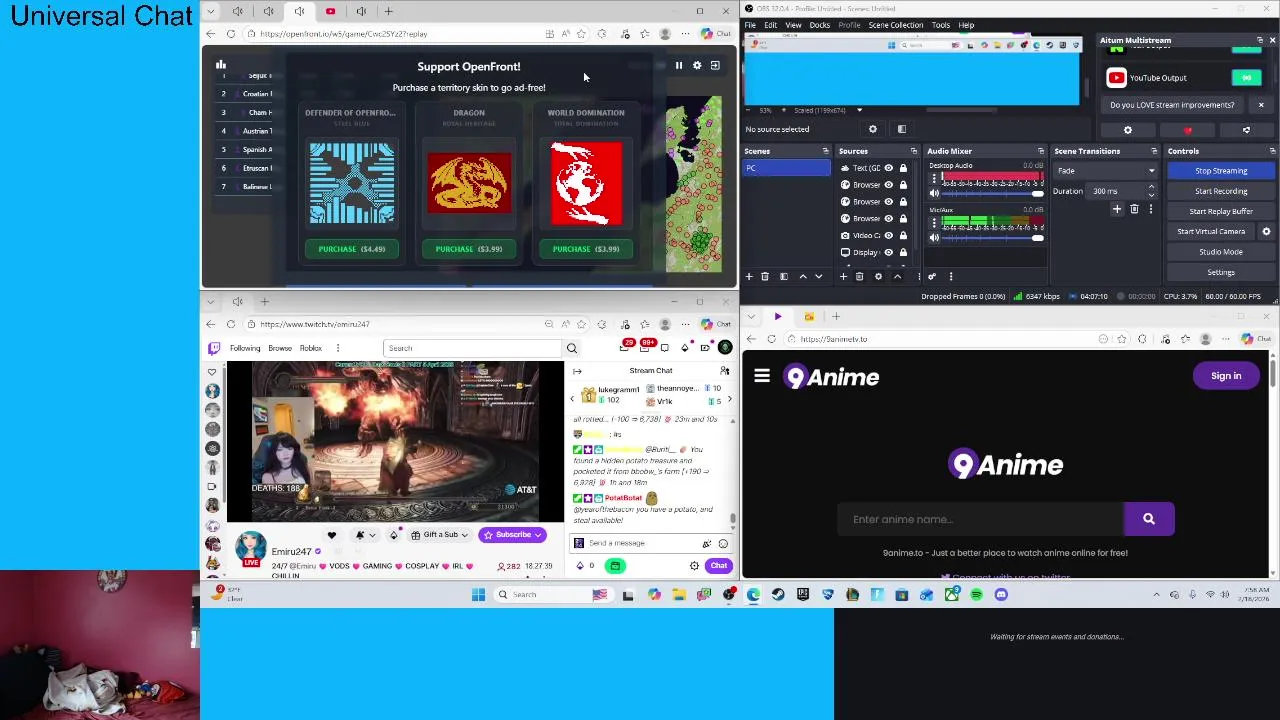Viewport: 1280px width, 720px height.
Task: Collapse Twitch stream chat panel
Action: pos(577,371)
